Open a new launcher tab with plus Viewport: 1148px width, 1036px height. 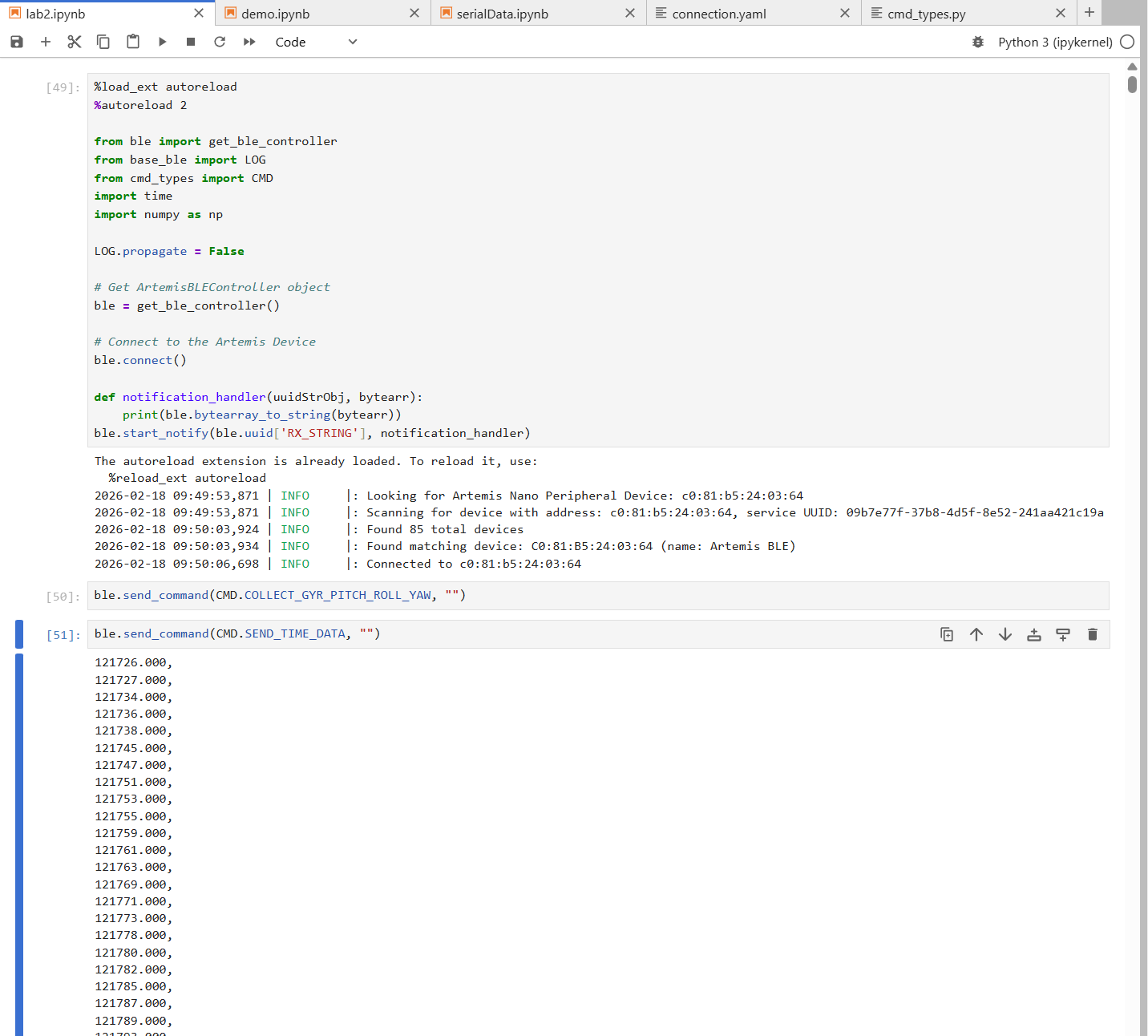tap(1089, 12)
